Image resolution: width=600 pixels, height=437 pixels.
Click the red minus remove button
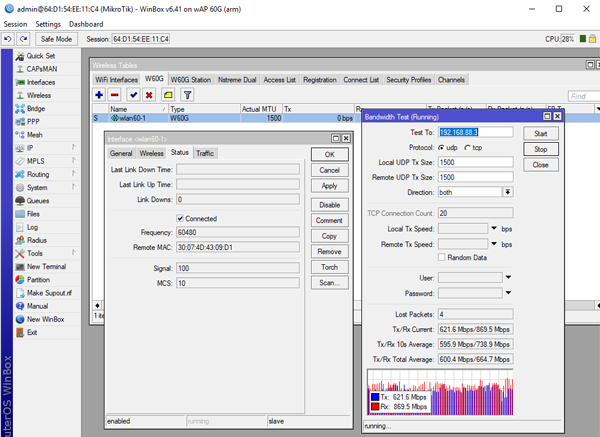pos(114,95)
